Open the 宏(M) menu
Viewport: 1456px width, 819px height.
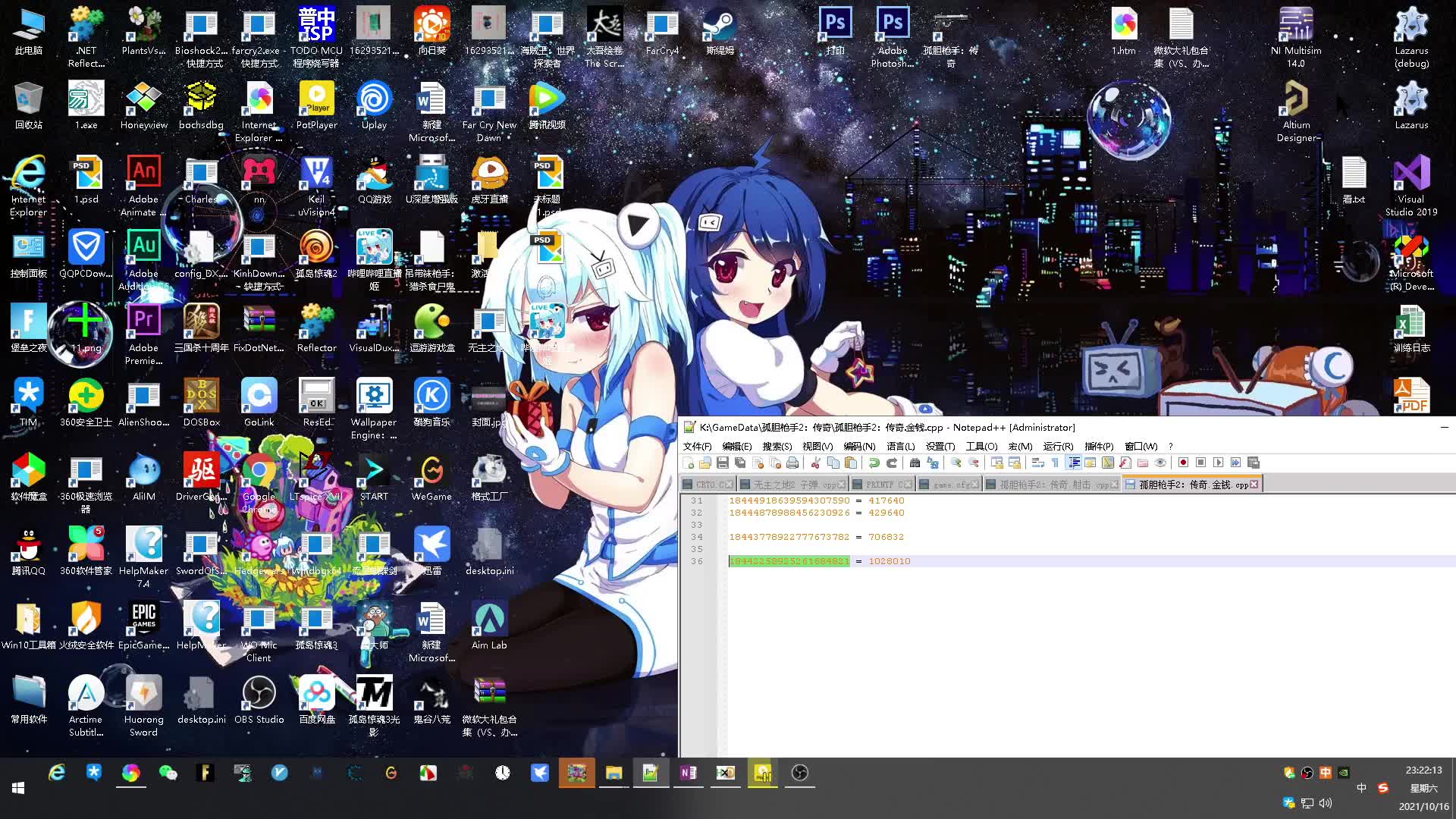[x=1020, y=446]
